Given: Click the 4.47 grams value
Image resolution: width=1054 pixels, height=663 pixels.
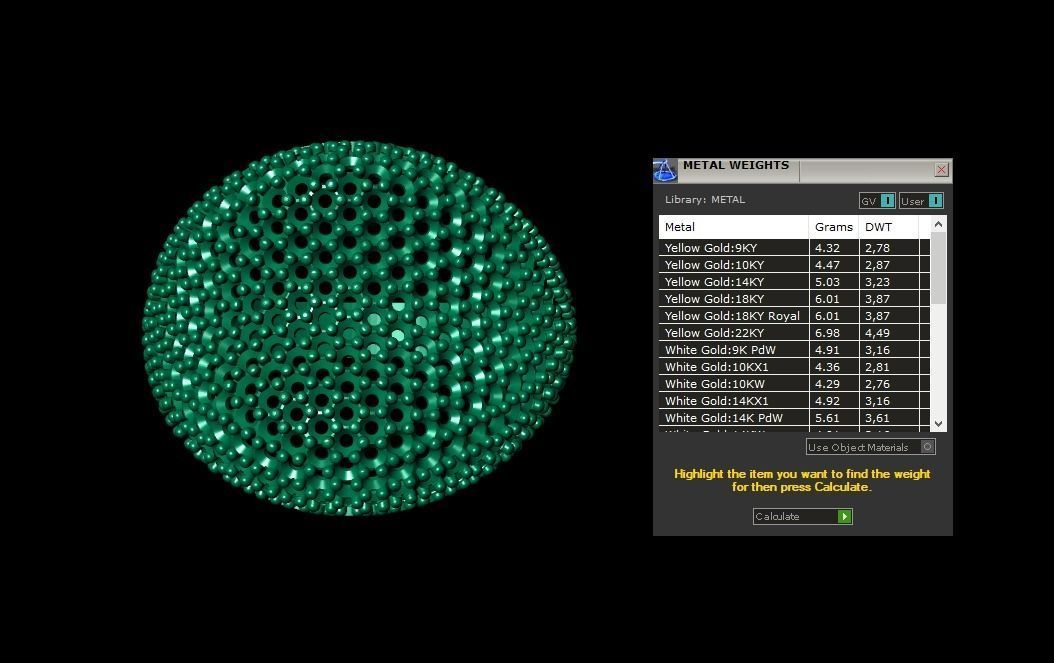Looking at the screenshot, I should click(827, 265).
